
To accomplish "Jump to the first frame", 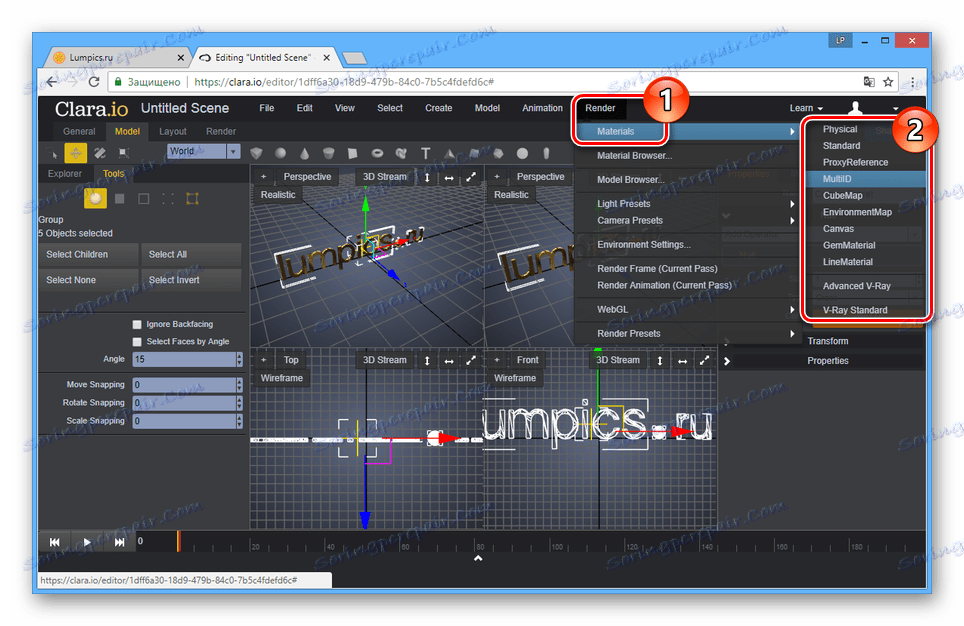I will (x=54, y=542).
